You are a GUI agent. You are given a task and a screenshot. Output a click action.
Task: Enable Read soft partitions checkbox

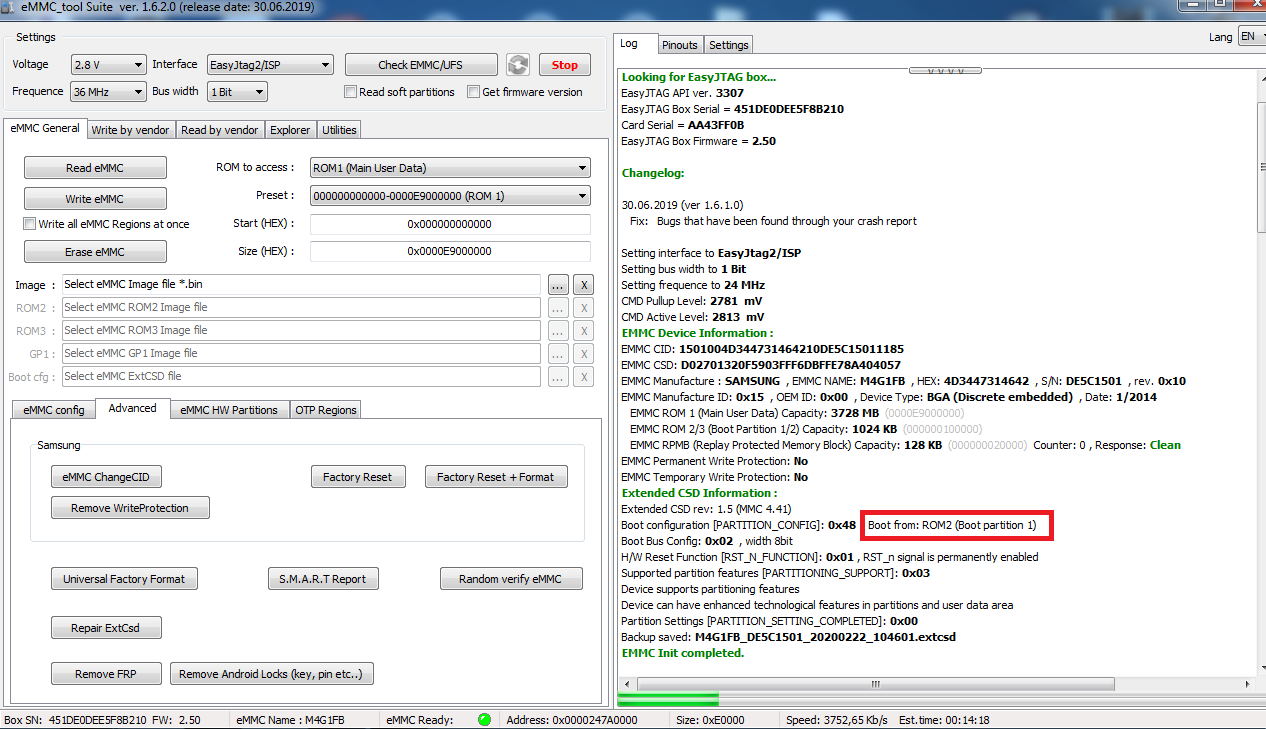pyautogui.click(x=350, y=92)
